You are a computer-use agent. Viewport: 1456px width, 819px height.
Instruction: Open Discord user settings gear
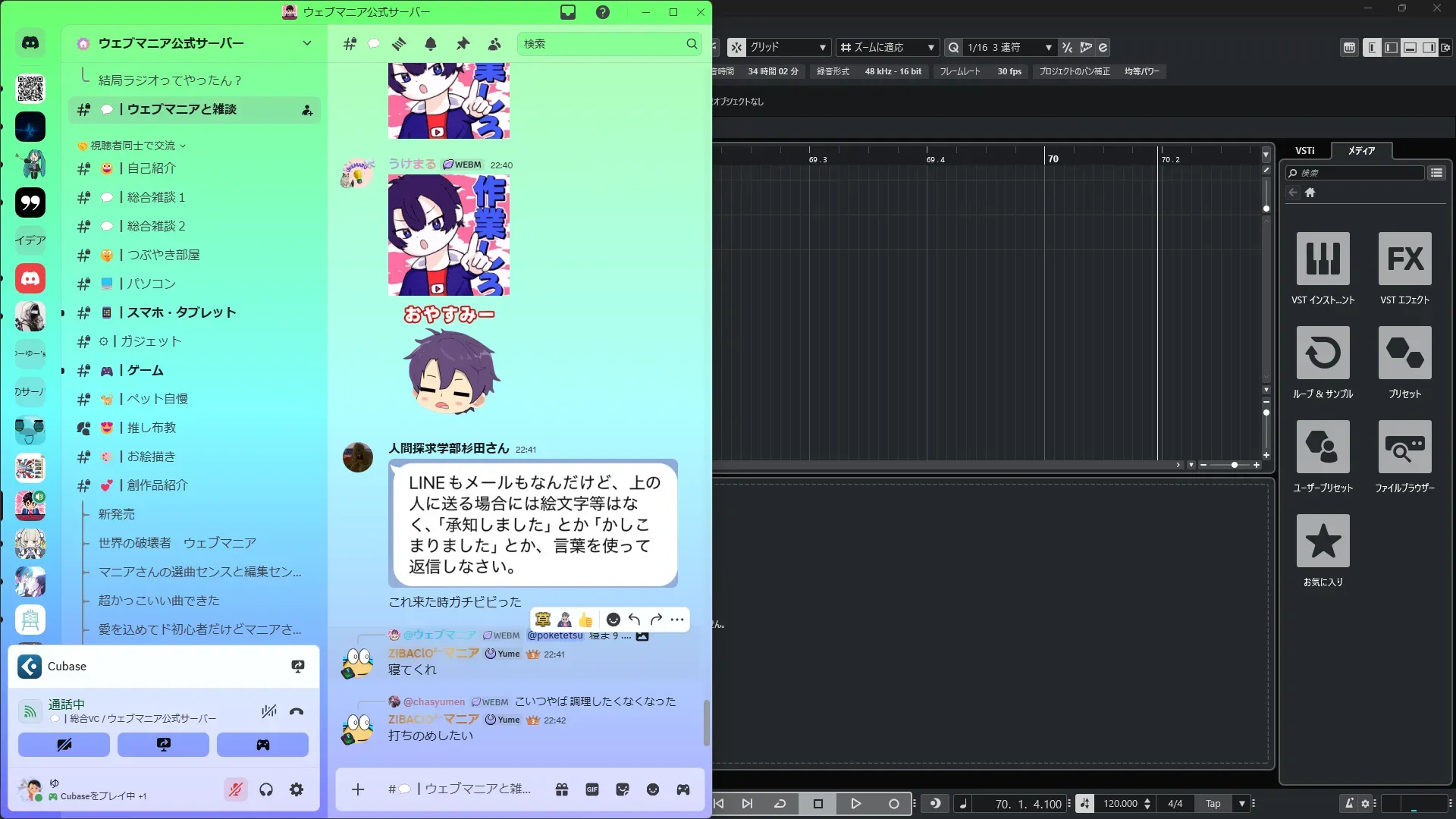(297, 790)
